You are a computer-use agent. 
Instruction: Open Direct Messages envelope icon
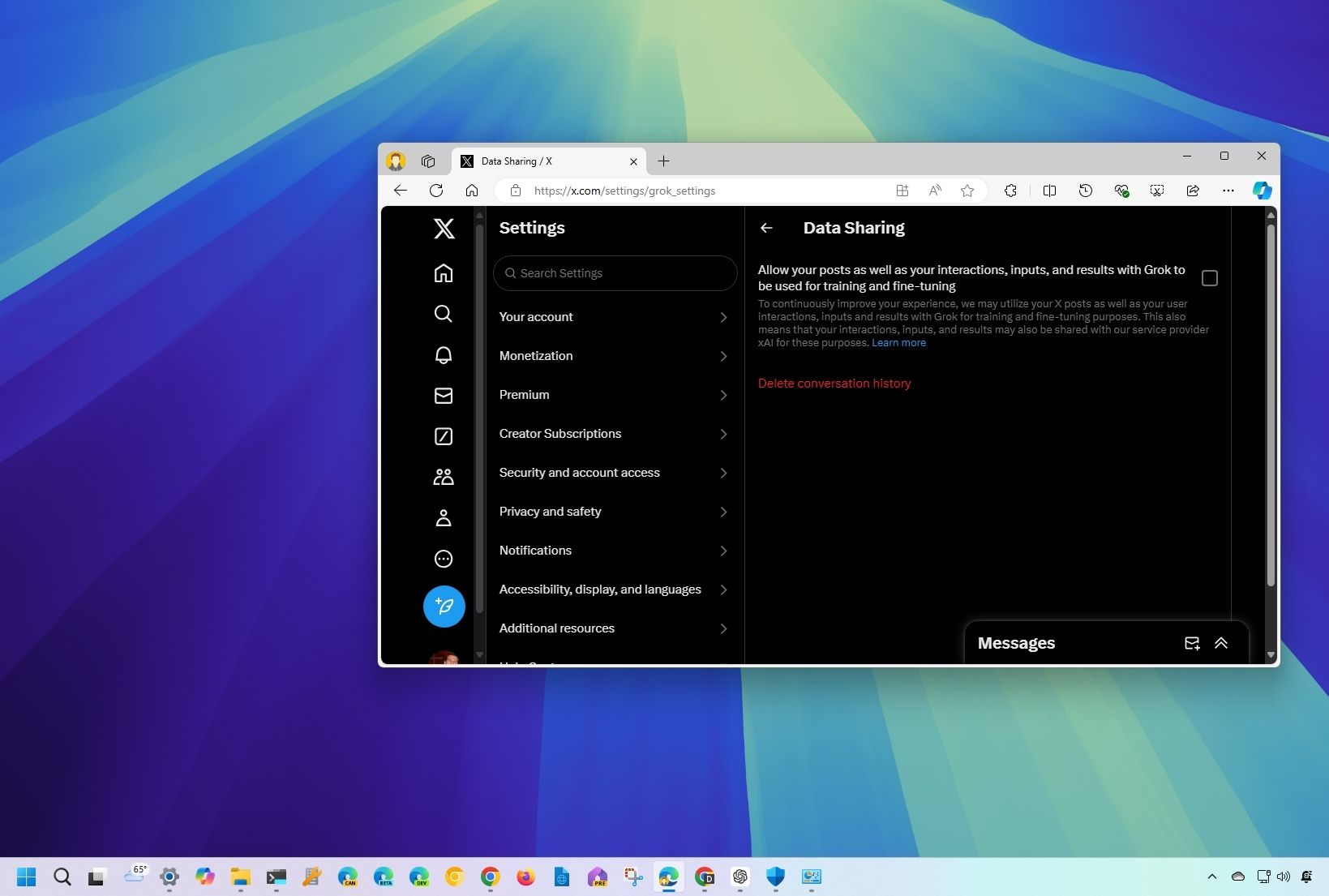[x=444, y=396]
